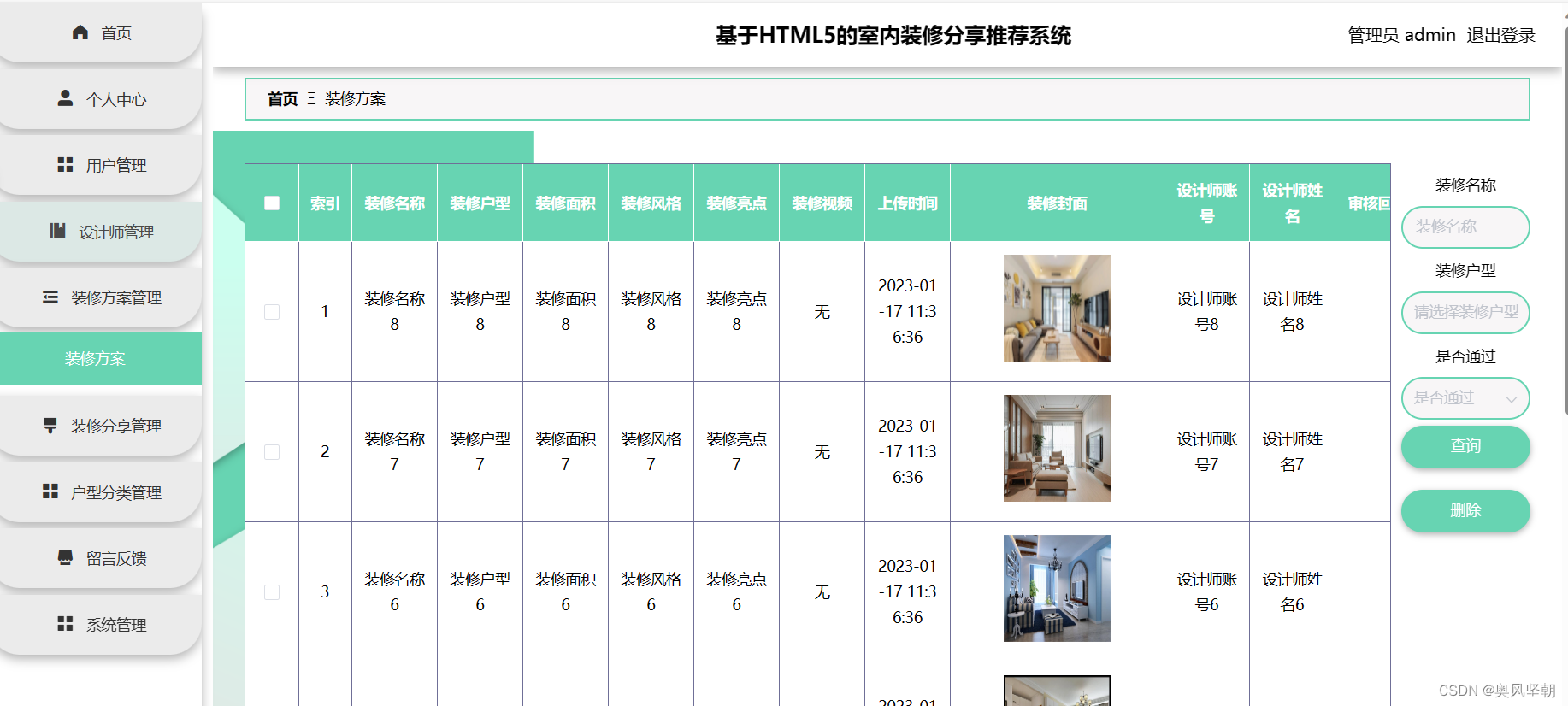The height and width of the screenshot is (706, 1568).
Task: Click the page vertical scrollbar
Action: (1565, 222)
